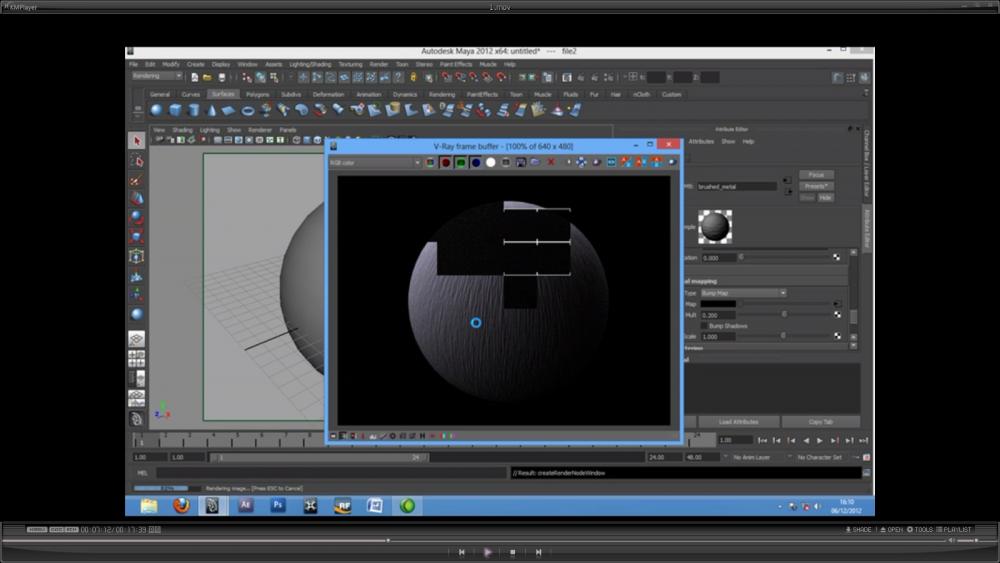This screenshot has width=1000, height=563.
Task: Toggle the green channel in the V-Ray frame buffer
Action: click(460, 163)
